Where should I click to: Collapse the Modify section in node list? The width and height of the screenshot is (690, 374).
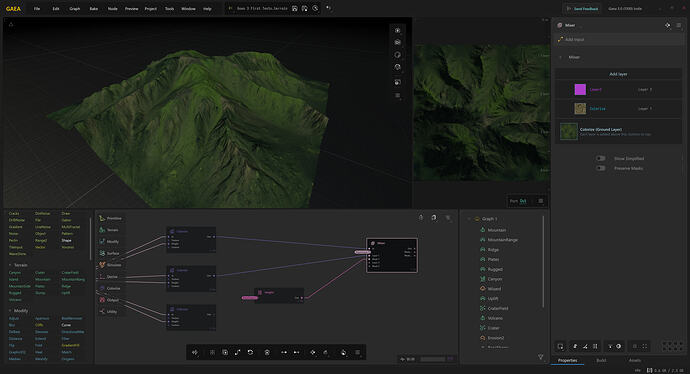pos(10,311)
